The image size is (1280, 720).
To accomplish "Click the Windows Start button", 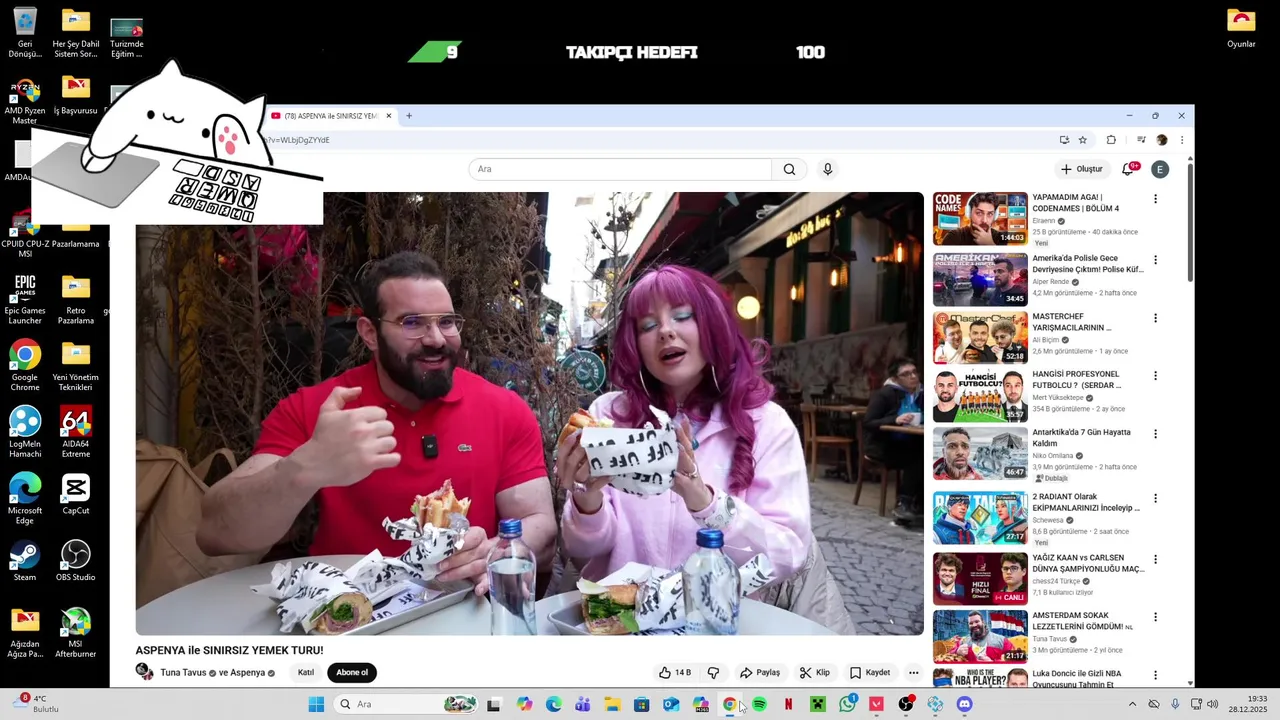I will [316, 705].
